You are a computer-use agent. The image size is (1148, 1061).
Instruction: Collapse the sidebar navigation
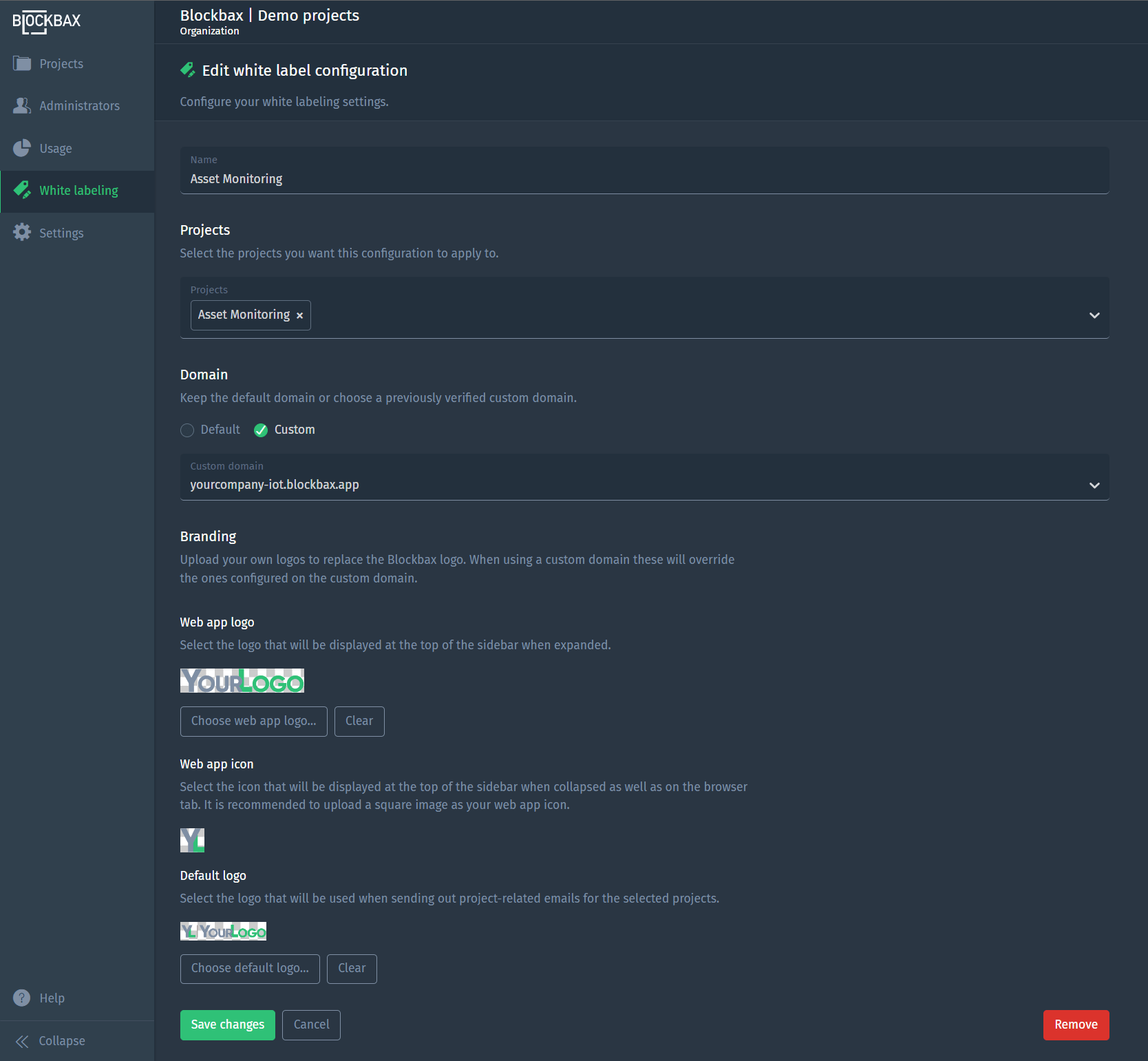(x=51, y=1041)
